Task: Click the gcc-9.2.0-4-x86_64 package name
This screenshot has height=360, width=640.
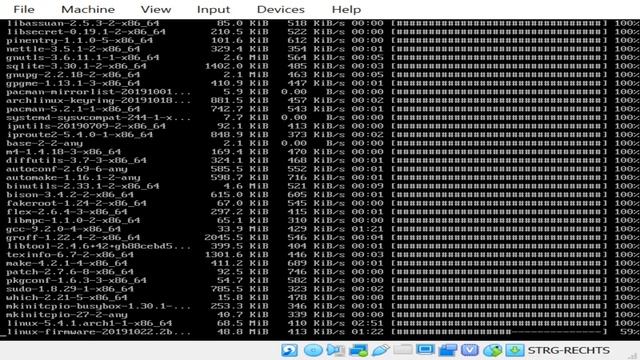Action: (x=63, y=229)
